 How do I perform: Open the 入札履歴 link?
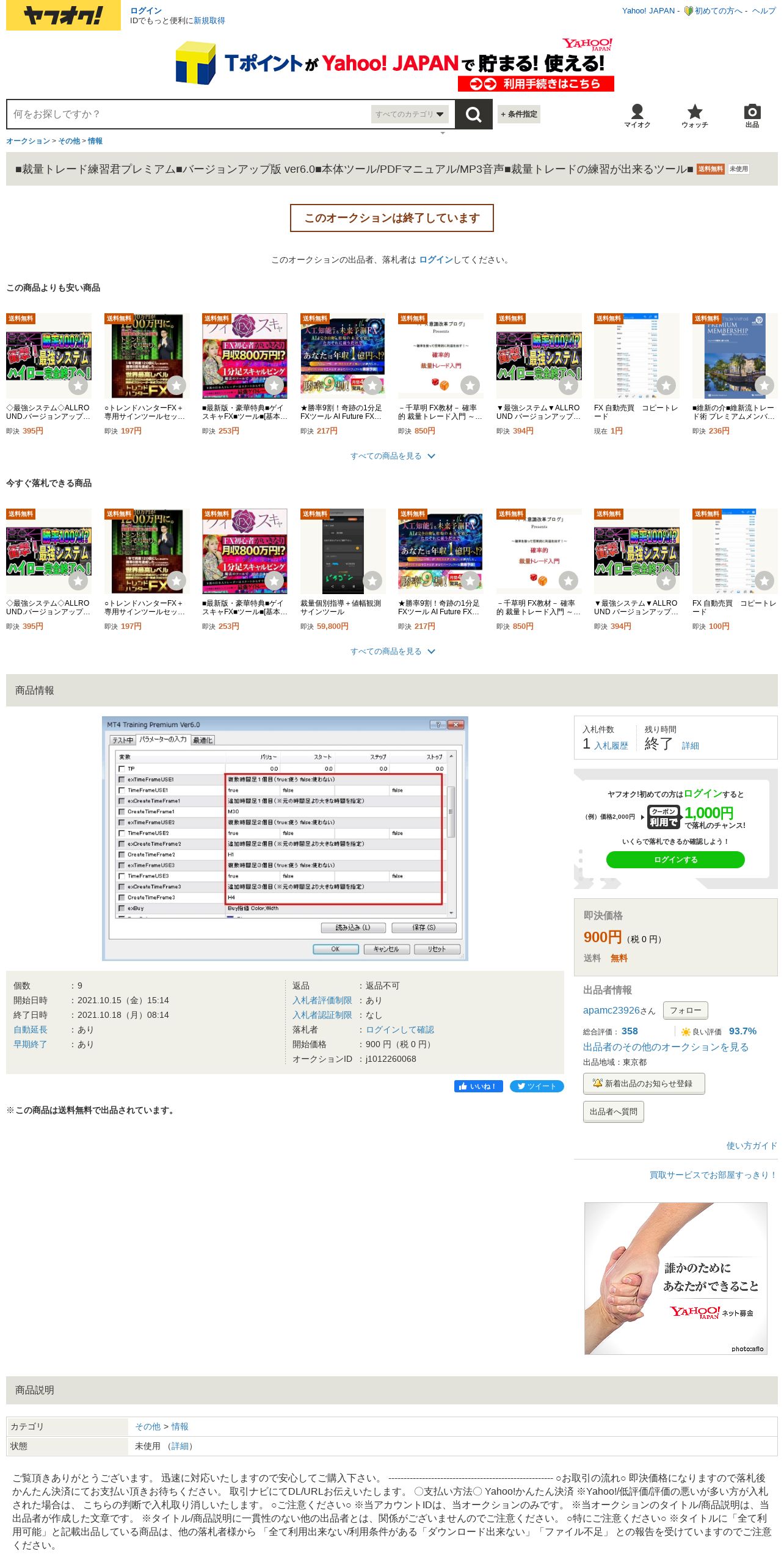click(x=611, y=746)
